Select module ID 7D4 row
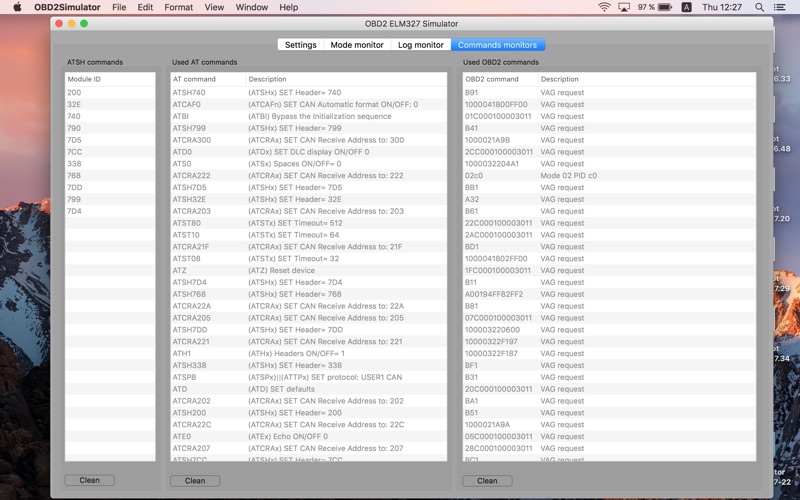This screenshot has width=800, height=500. 110,211
